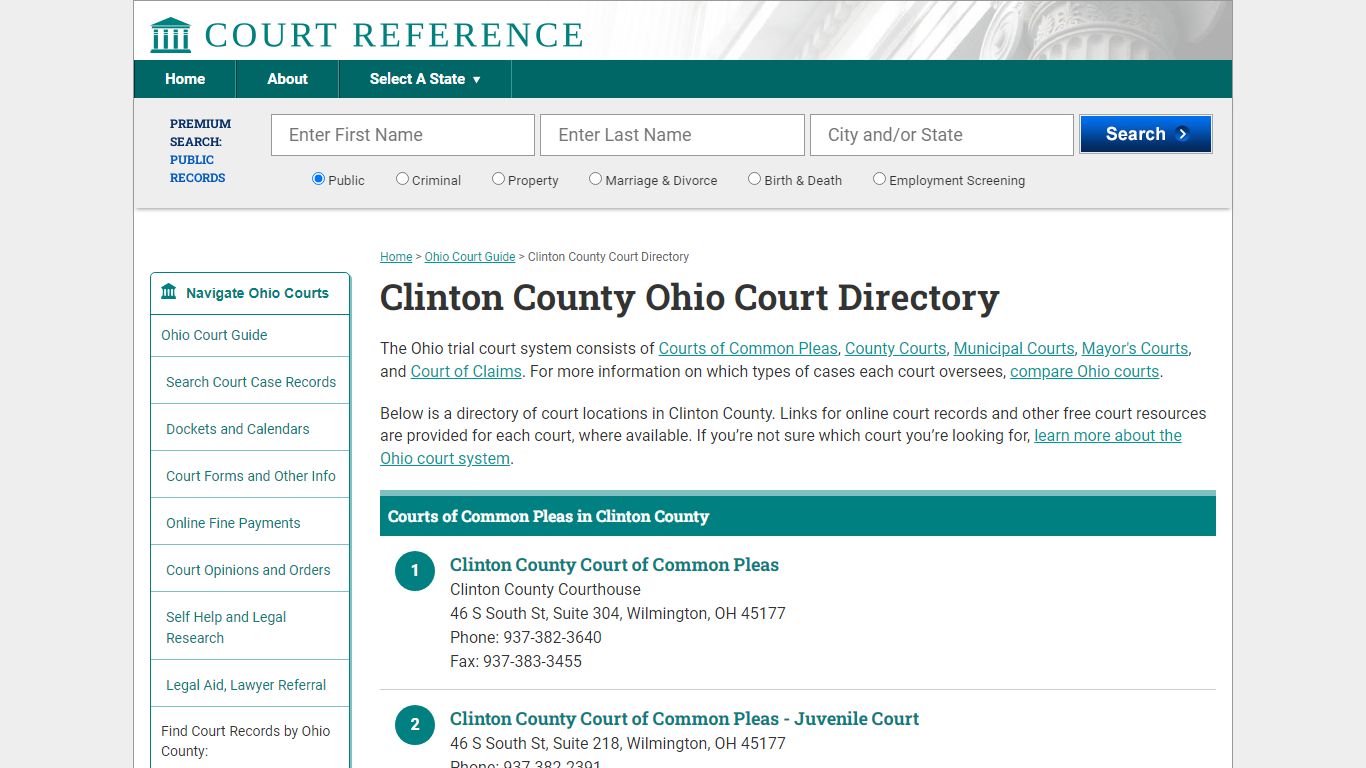Click the Suite 304 Wilmington address line
Screen dimensions: 1366x768
pos(618,613)
